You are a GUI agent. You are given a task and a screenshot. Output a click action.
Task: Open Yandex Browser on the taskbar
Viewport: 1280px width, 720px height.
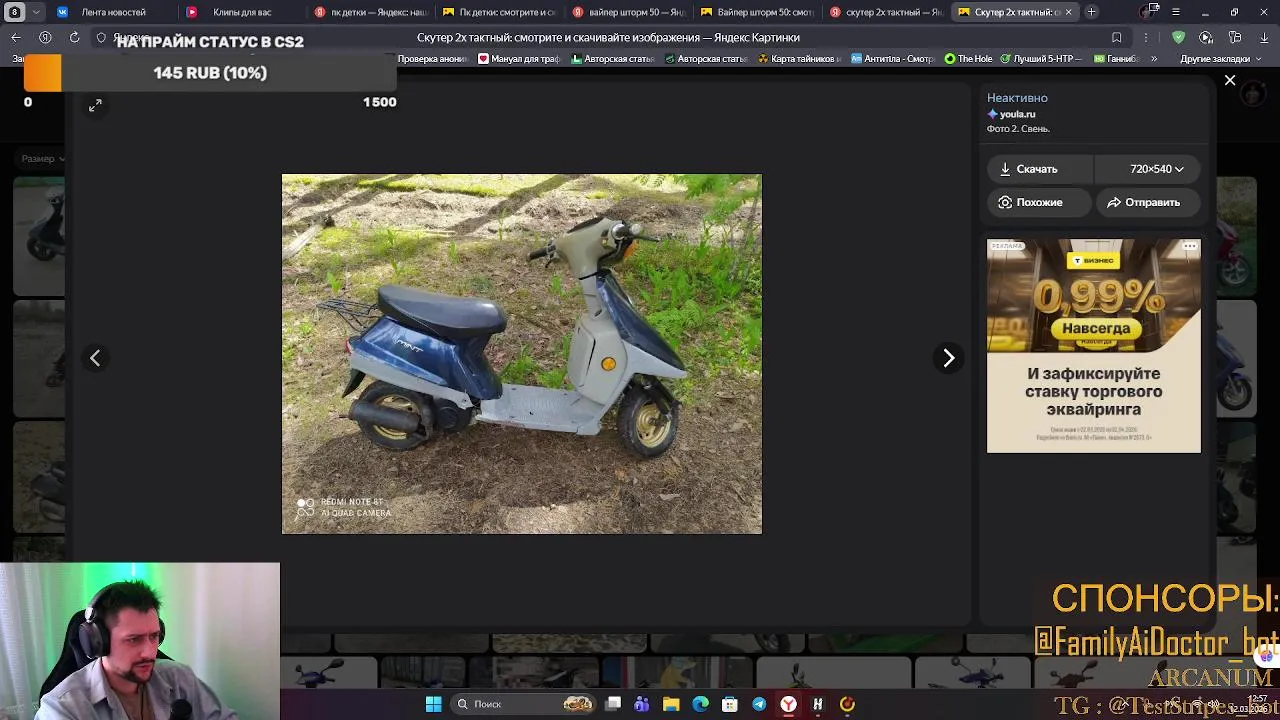pos(788,704)
